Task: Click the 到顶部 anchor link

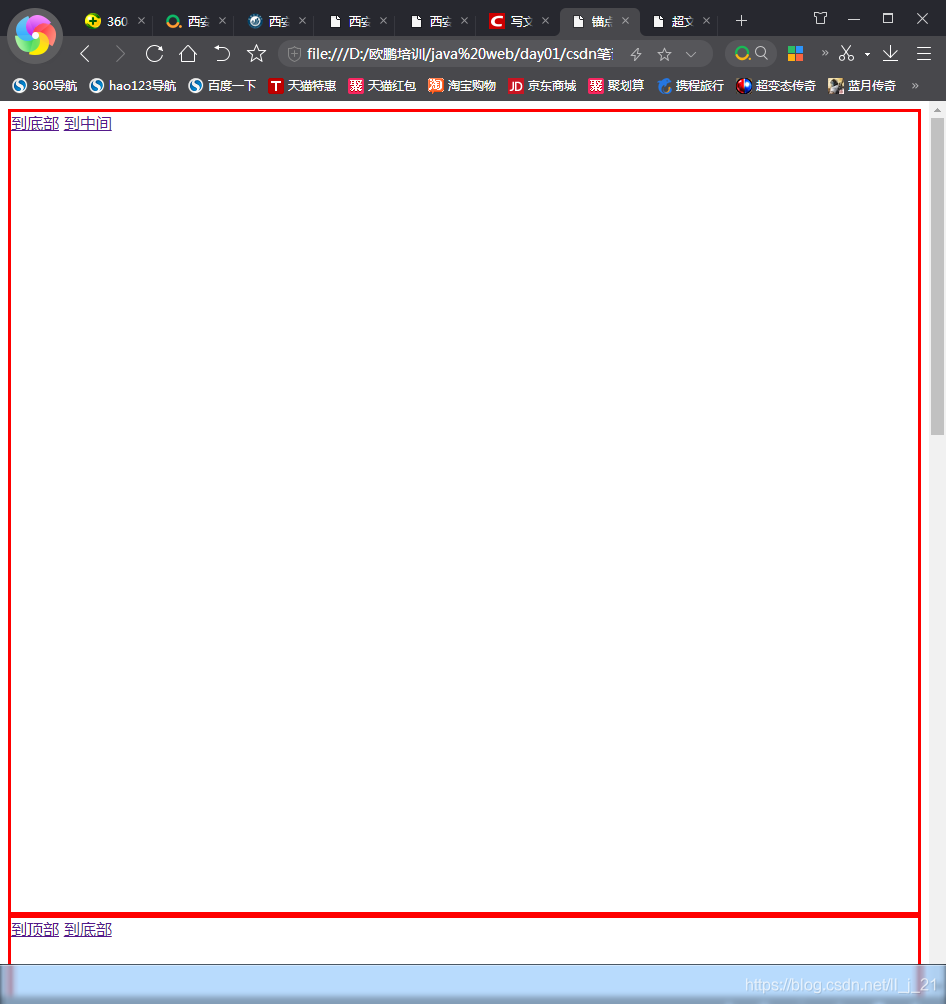Action: [35, 930]
